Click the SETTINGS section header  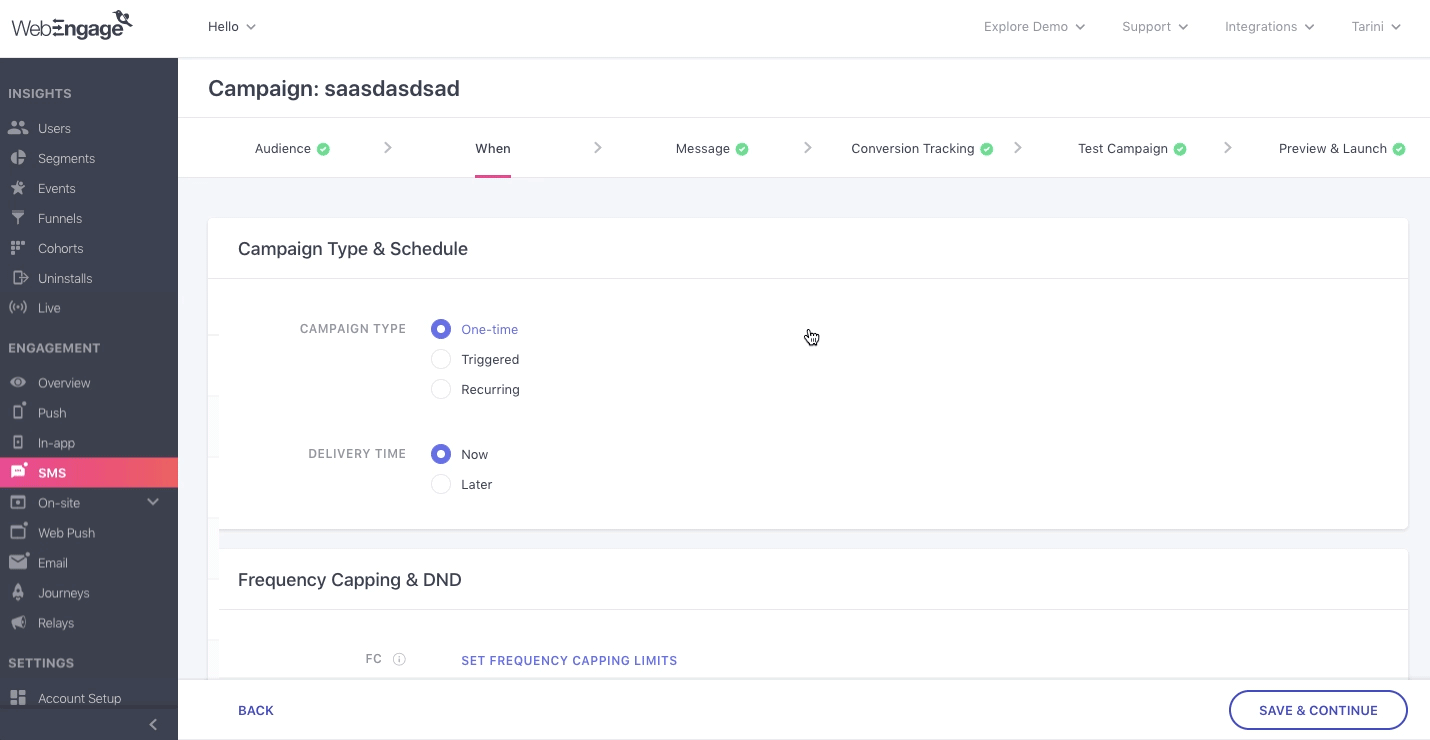pos(41,663)
